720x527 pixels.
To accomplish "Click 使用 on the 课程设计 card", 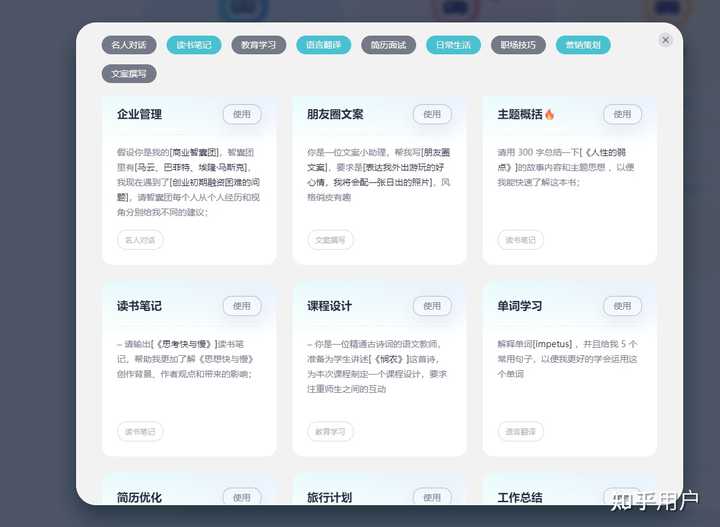I will [x=432, y=306].
